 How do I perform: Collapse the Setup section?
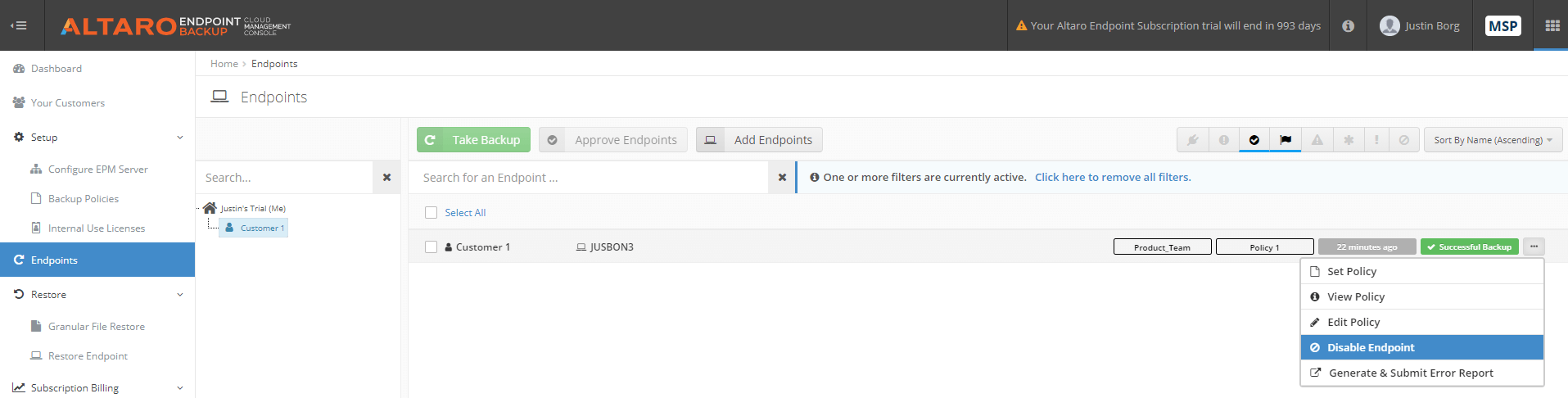(97, 138)
